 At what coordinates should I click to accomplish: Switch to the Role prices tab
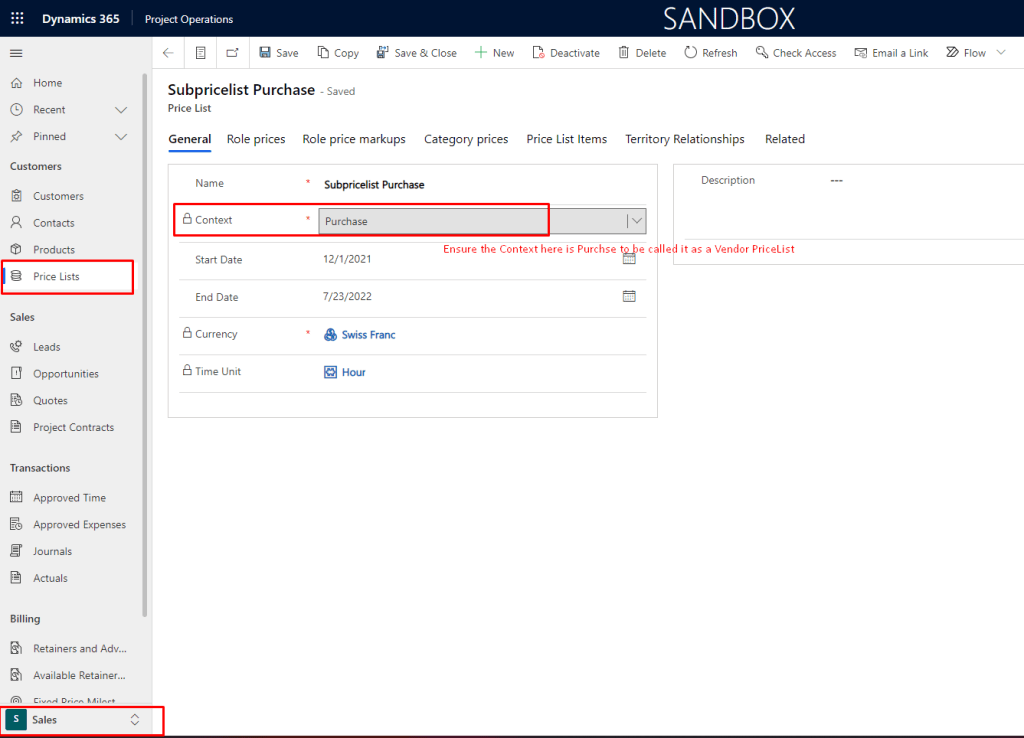(x=256, y=139)
